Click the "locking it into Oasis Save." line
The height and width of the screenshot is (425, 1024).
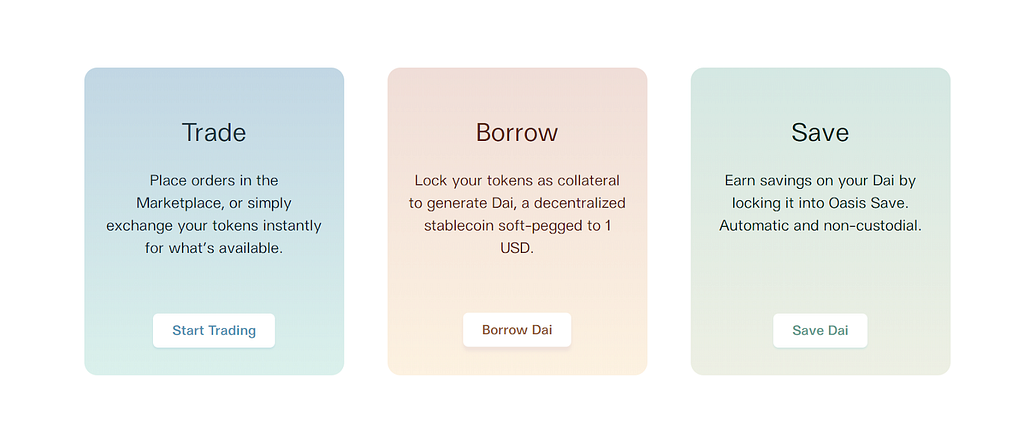820,203
